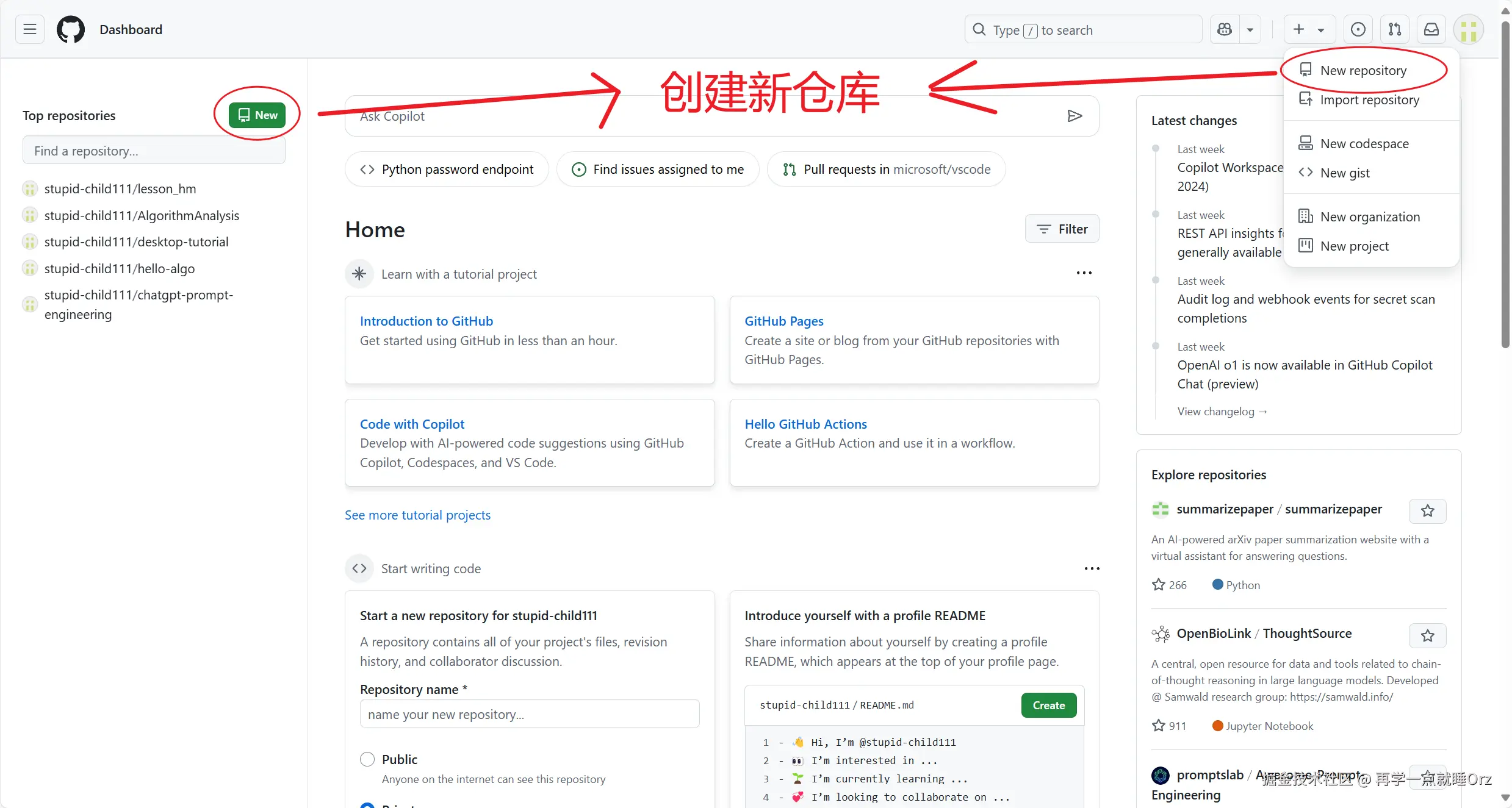The height and width of the screenshot is (808, 1512).
Task: Click the Start writing code icon
Action: coord(359,568)
